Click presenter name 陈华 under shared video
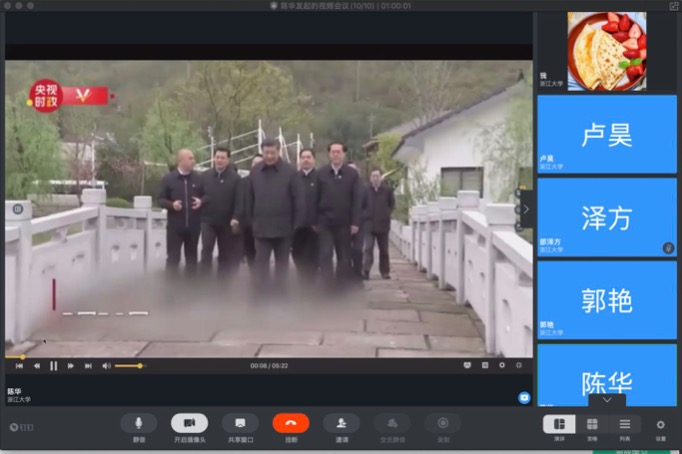 (x=14, y=391)
